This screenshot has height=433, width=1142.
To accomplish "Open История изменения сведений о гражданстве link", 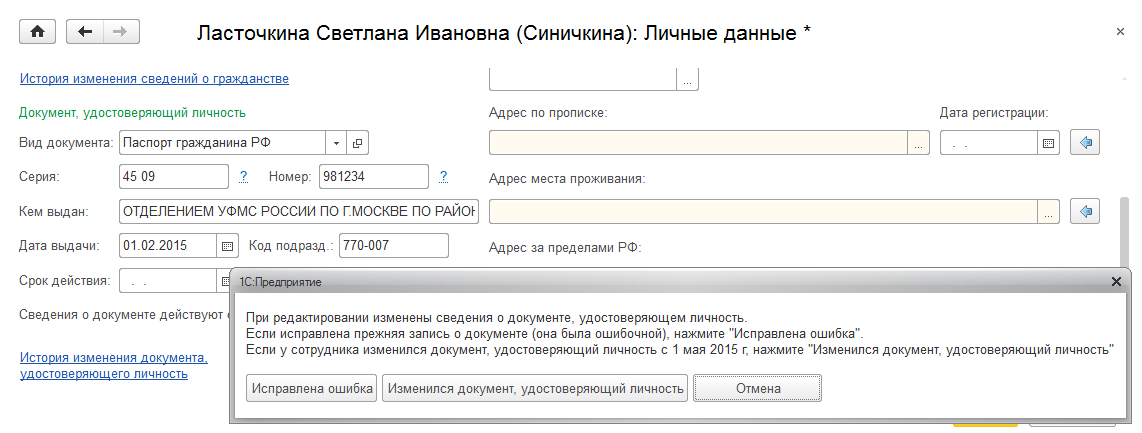I will [x=154, y=78].
